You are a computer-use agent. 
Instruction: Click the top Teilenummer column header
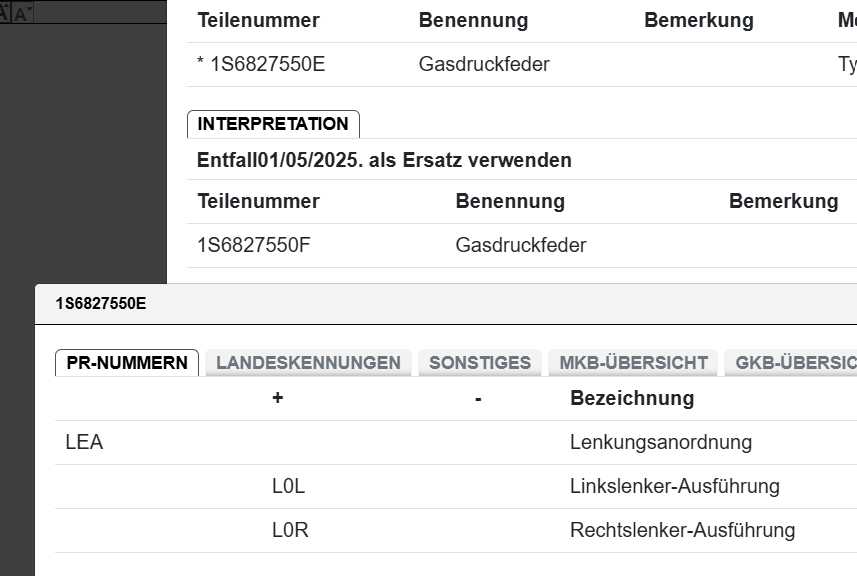pos(259,20)
